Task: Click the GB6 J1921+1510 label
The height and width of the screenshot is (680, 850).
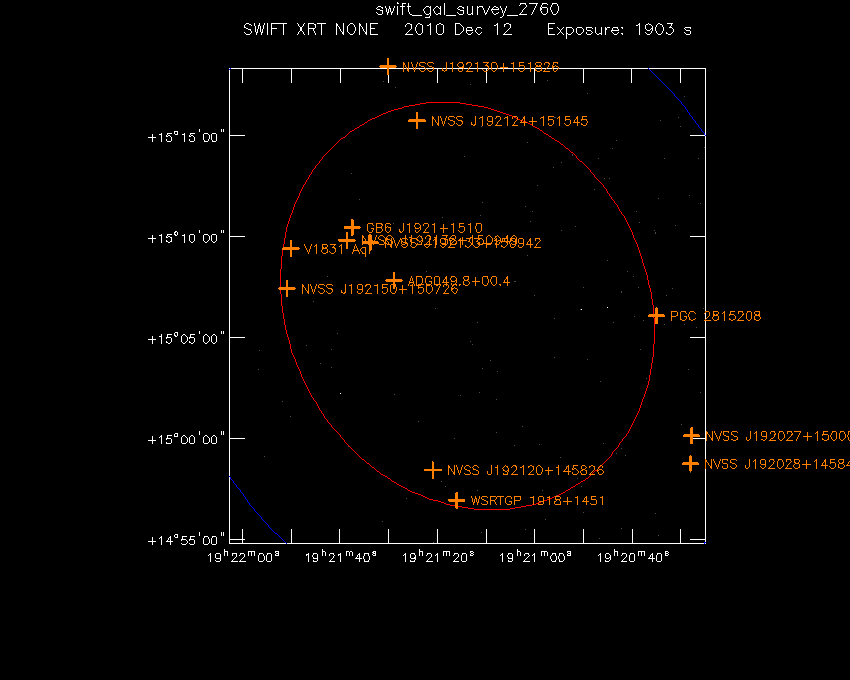Action: 424,228
